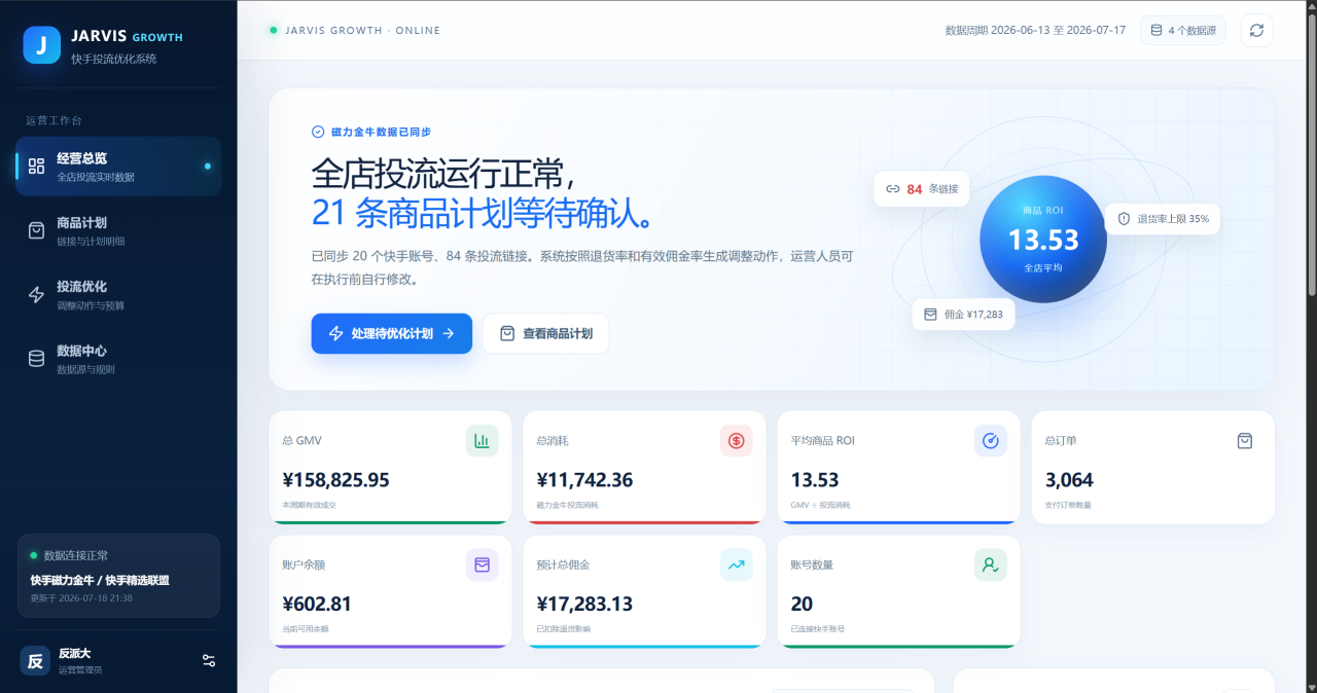Click the 佣金 ¥17,283 badge

click(963, 314)
